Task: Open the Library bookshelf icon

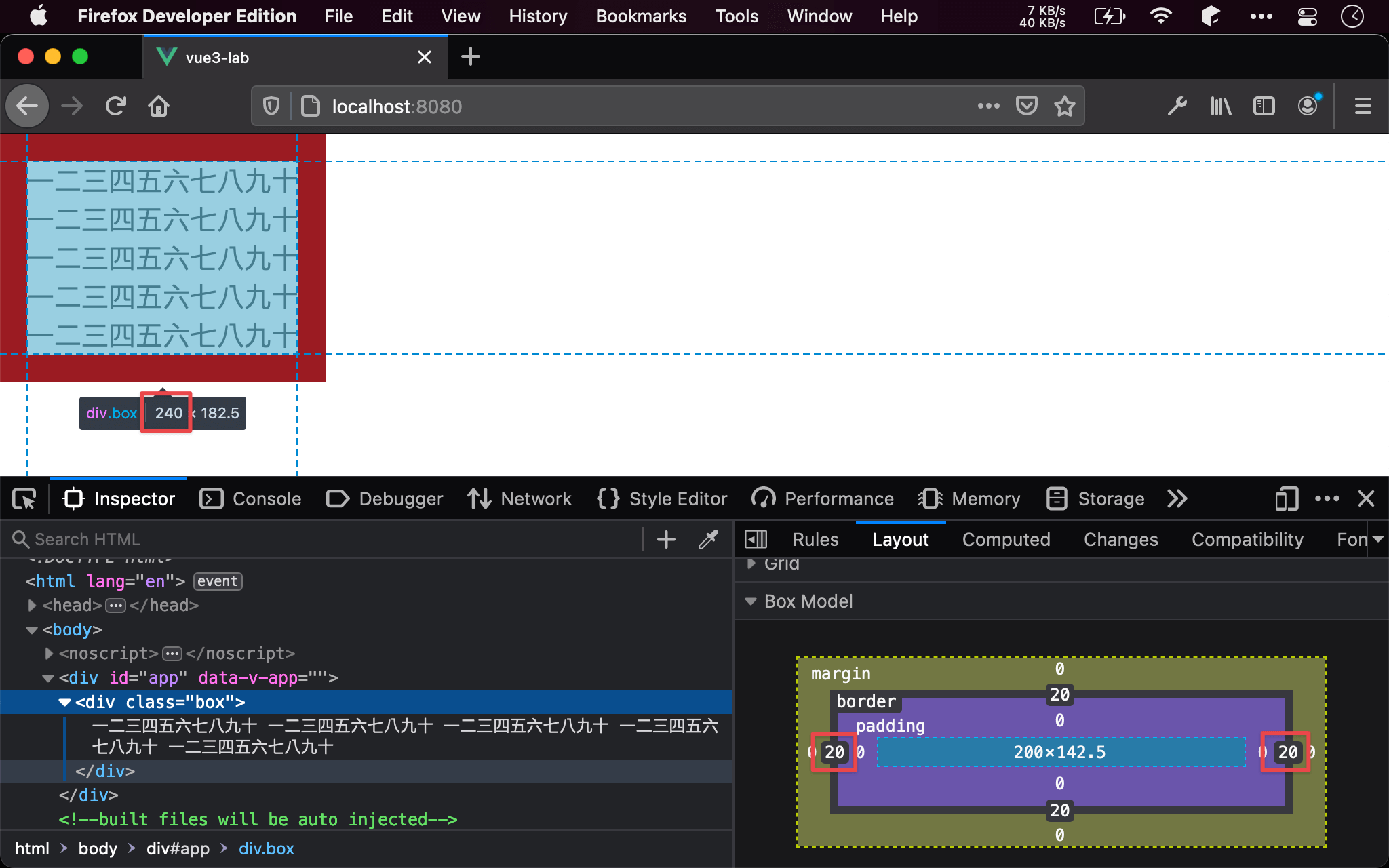Action: pos(1221,106)
